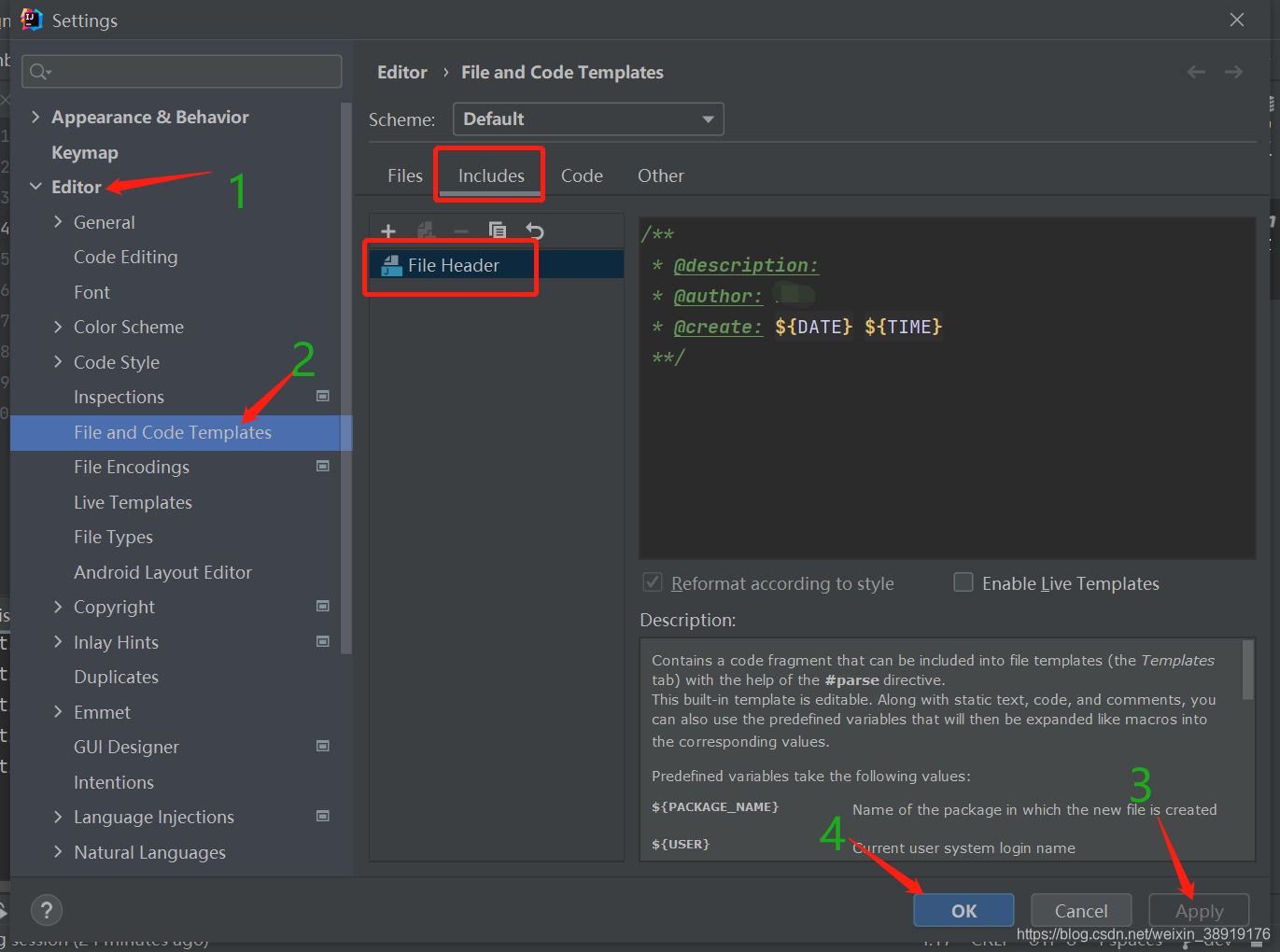Click the settings search field

coord(182,72)
